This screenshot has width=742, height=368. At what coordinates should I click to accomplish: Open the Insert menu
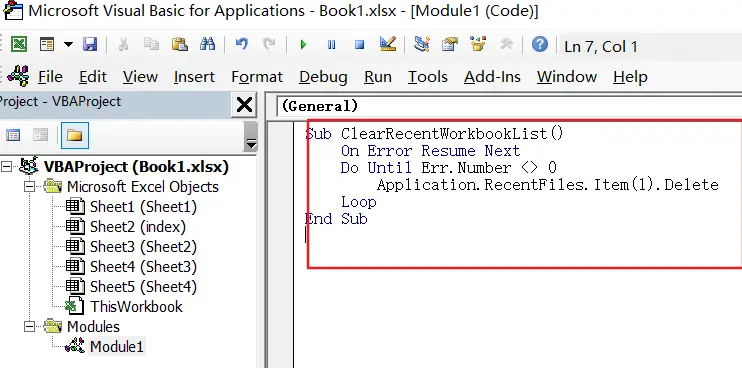pyautogui.click(x=194, y=77)
